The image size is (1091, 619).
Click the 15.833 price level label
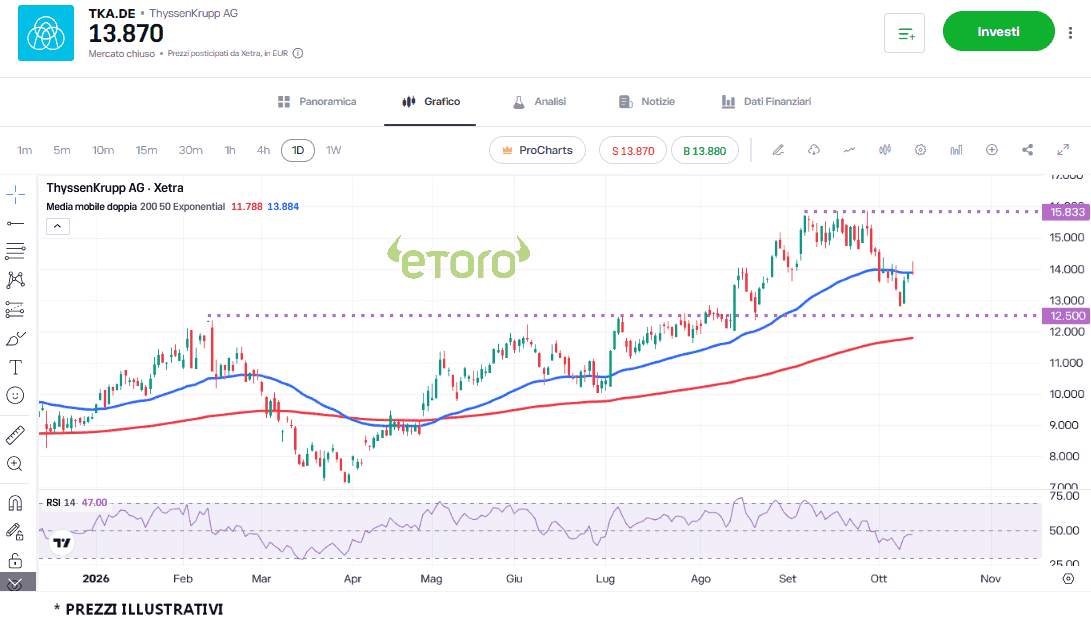[1066, 212]
